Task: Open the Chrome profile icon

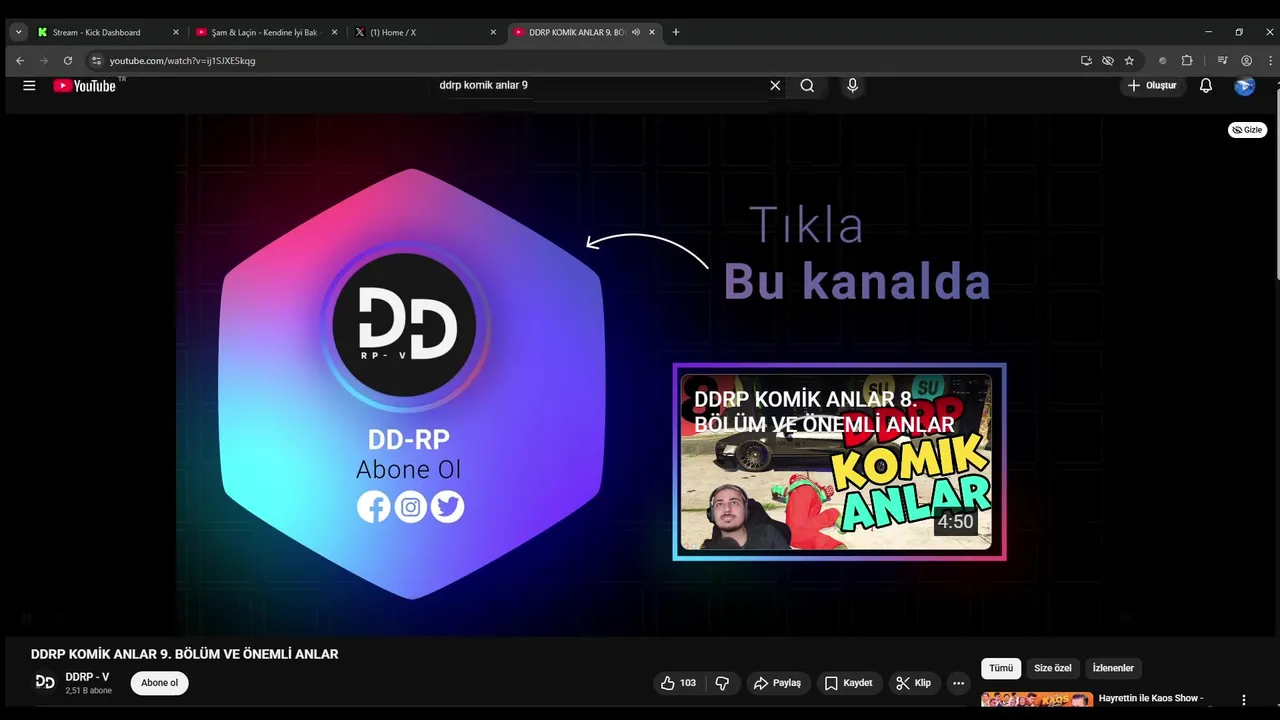Action: point(1246,61)
